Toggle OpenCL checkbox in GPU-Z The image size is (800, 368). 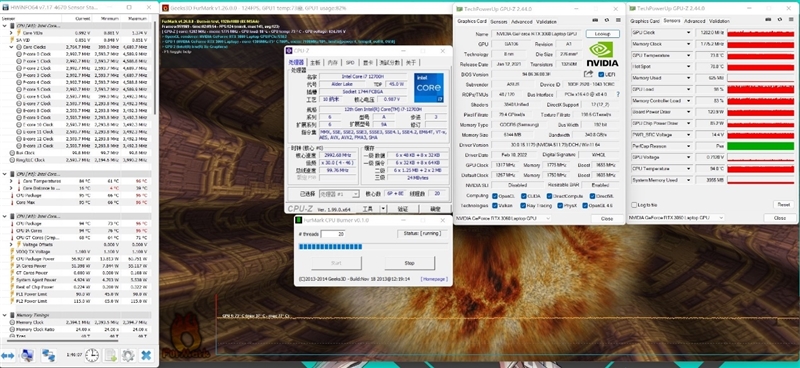(x=495, y=196)
